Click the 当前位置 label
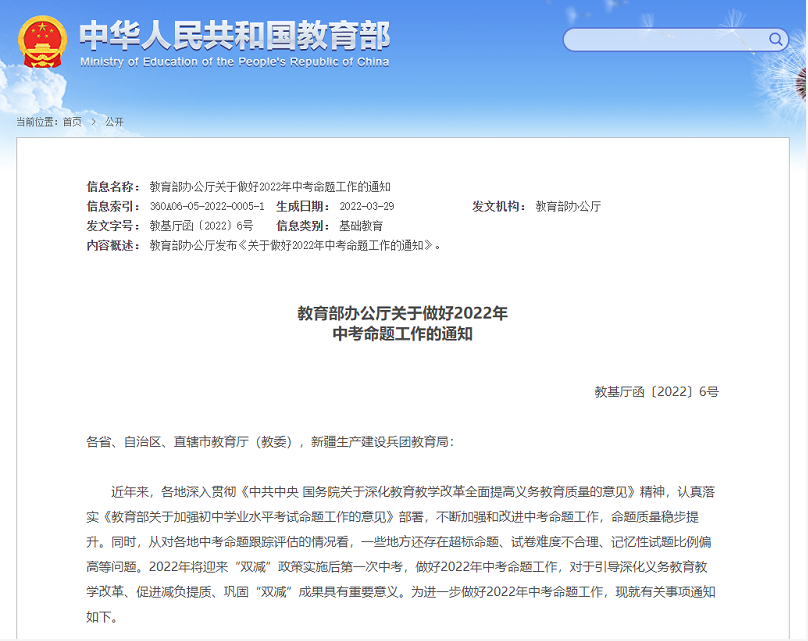Screen dimensions: 808x641 (37, 122)
